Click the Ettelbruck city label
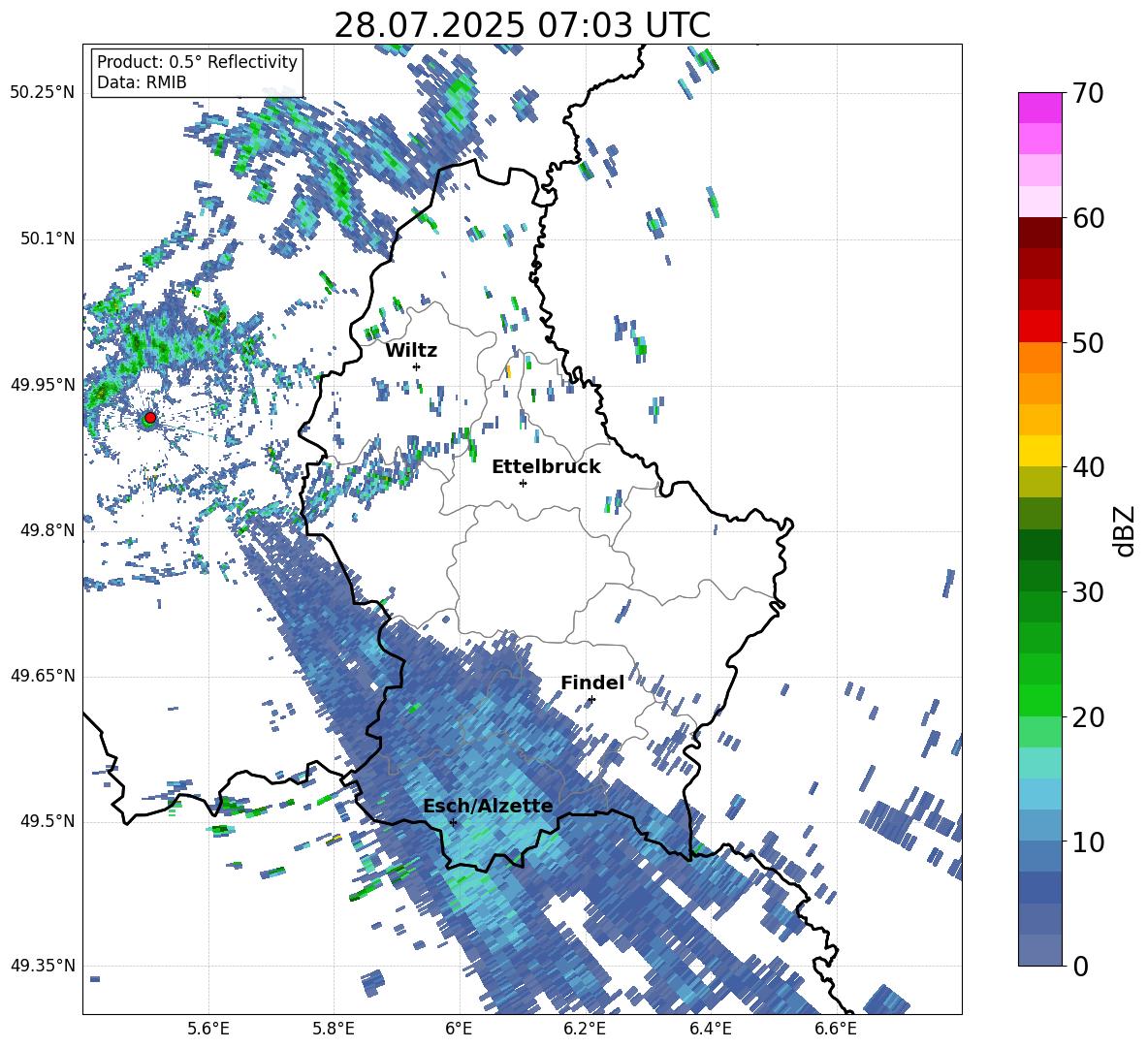 [546, 467]
